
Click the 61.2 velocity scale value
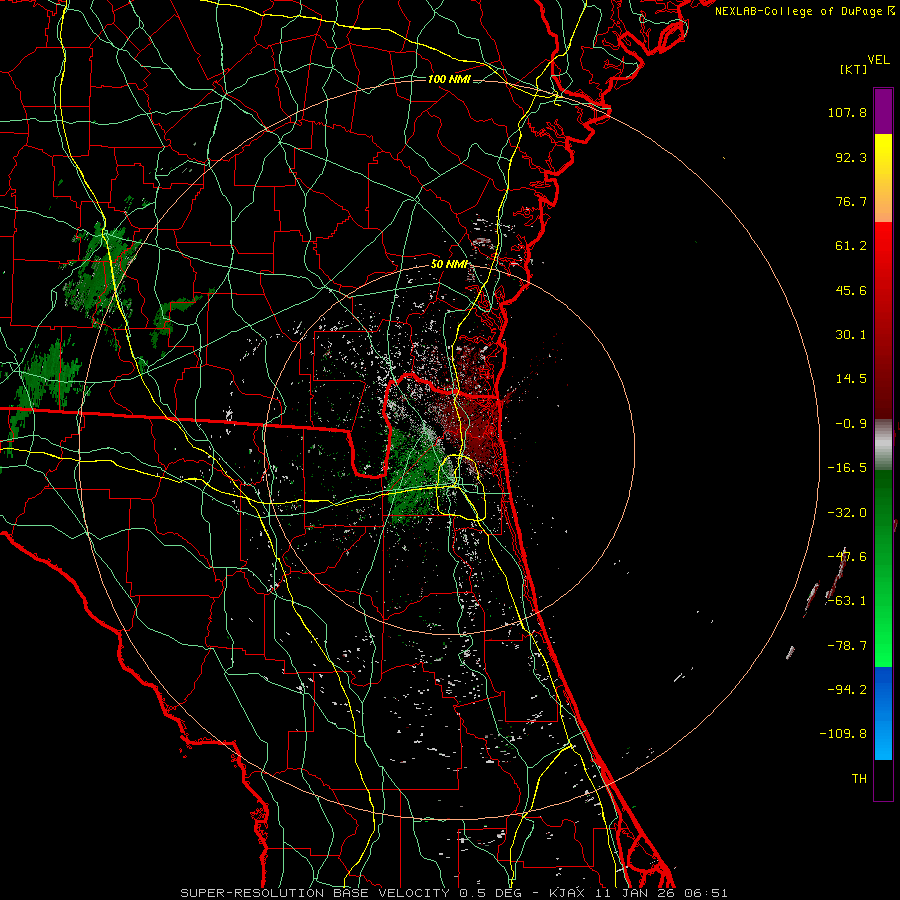coord(851,246)
